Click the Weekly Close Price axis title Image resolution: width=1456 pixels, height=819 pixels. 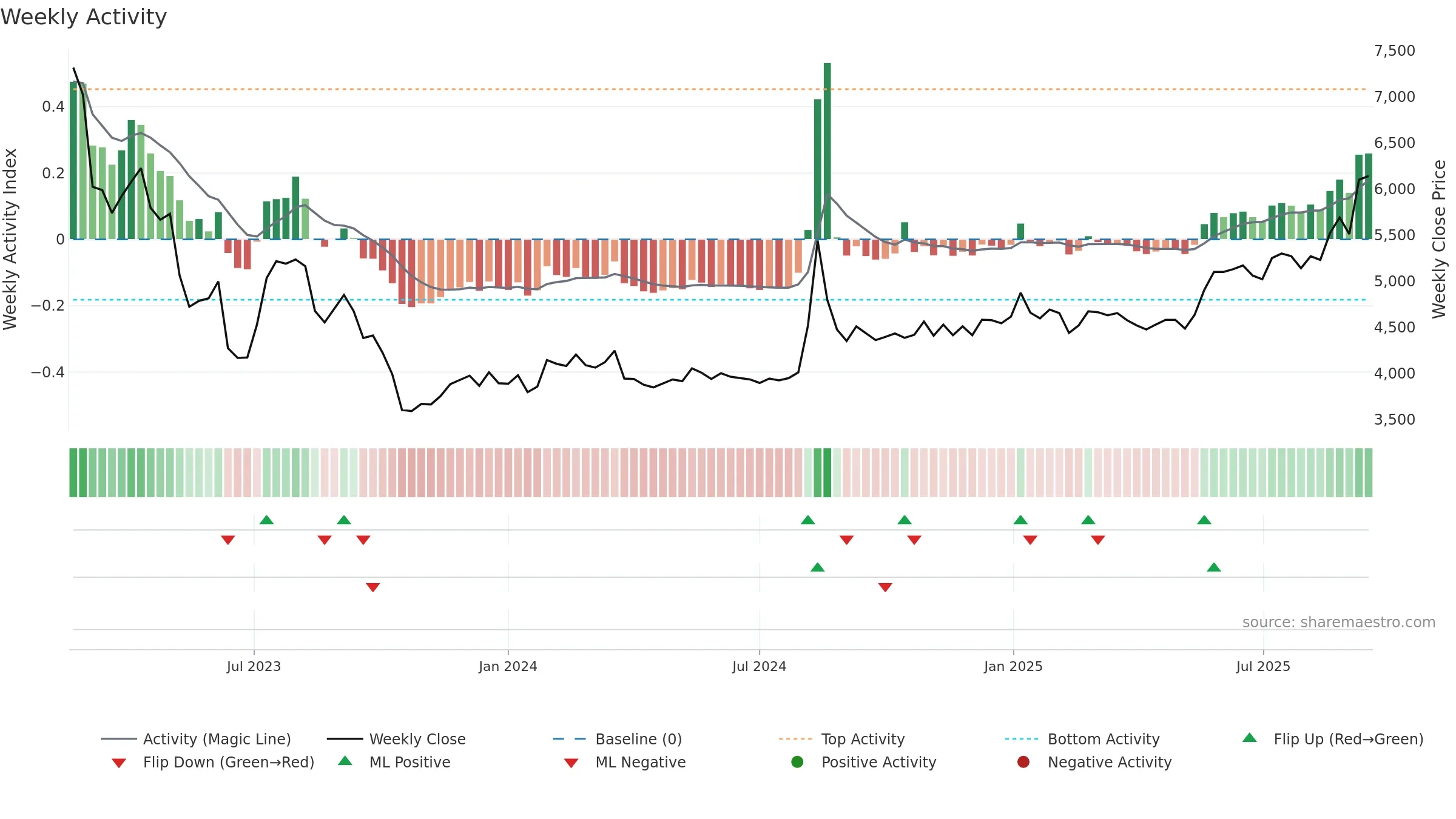[x=1439, y=239]
